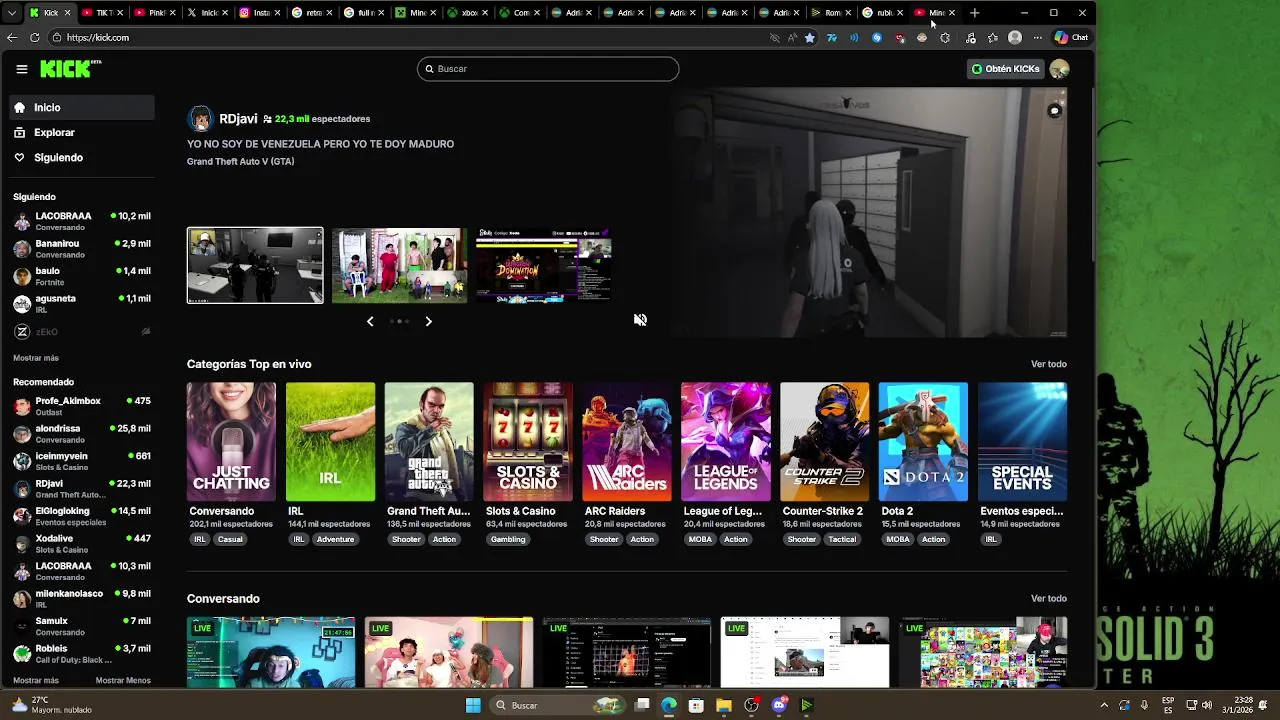1280x720 pixels.
Task: Toggle the read aloud icon in address bar
Action: point(792,38)
